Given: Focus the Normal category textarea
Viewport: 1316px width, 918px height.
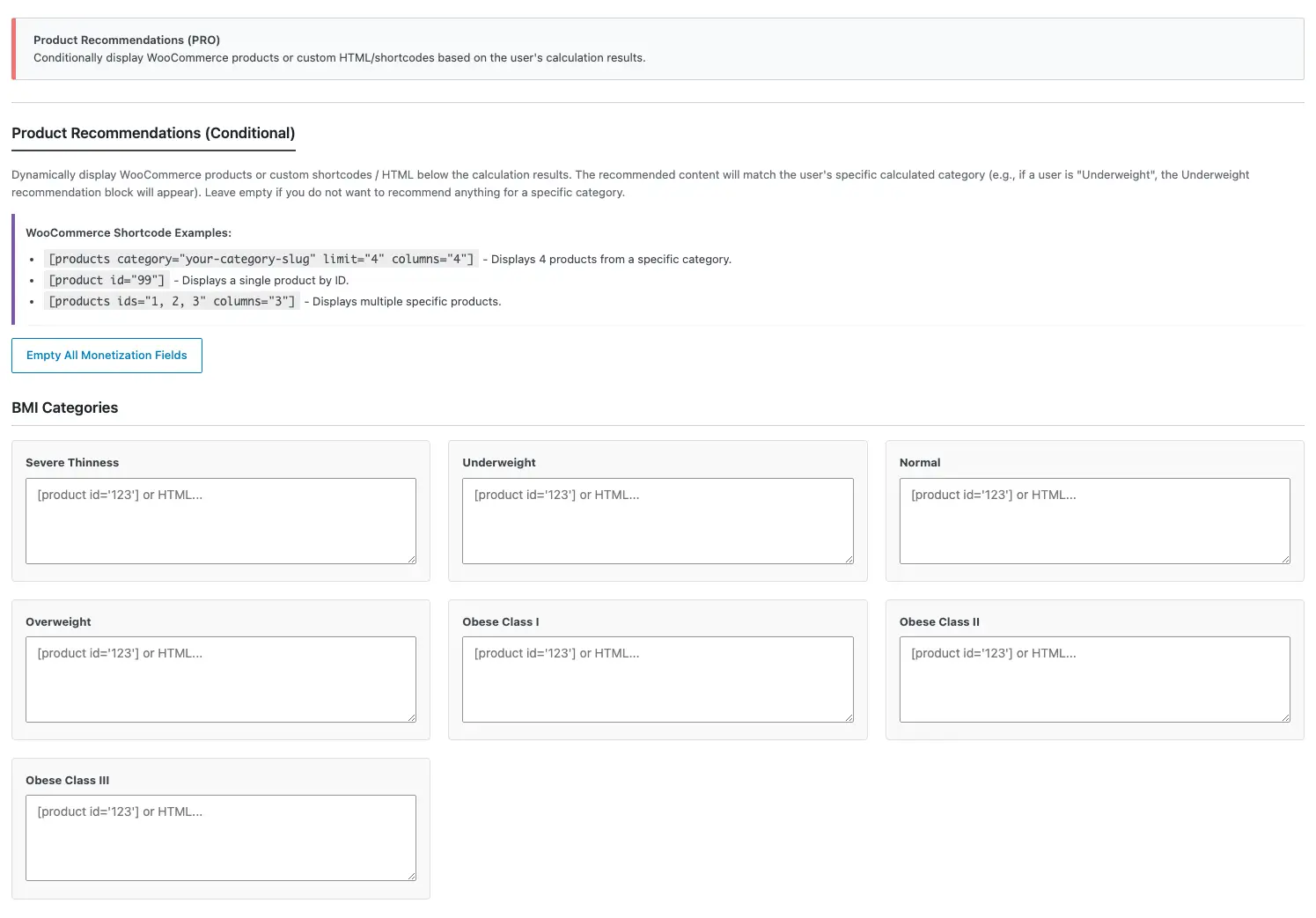Looking at the screenshot, I should (x=1095, y=521).
